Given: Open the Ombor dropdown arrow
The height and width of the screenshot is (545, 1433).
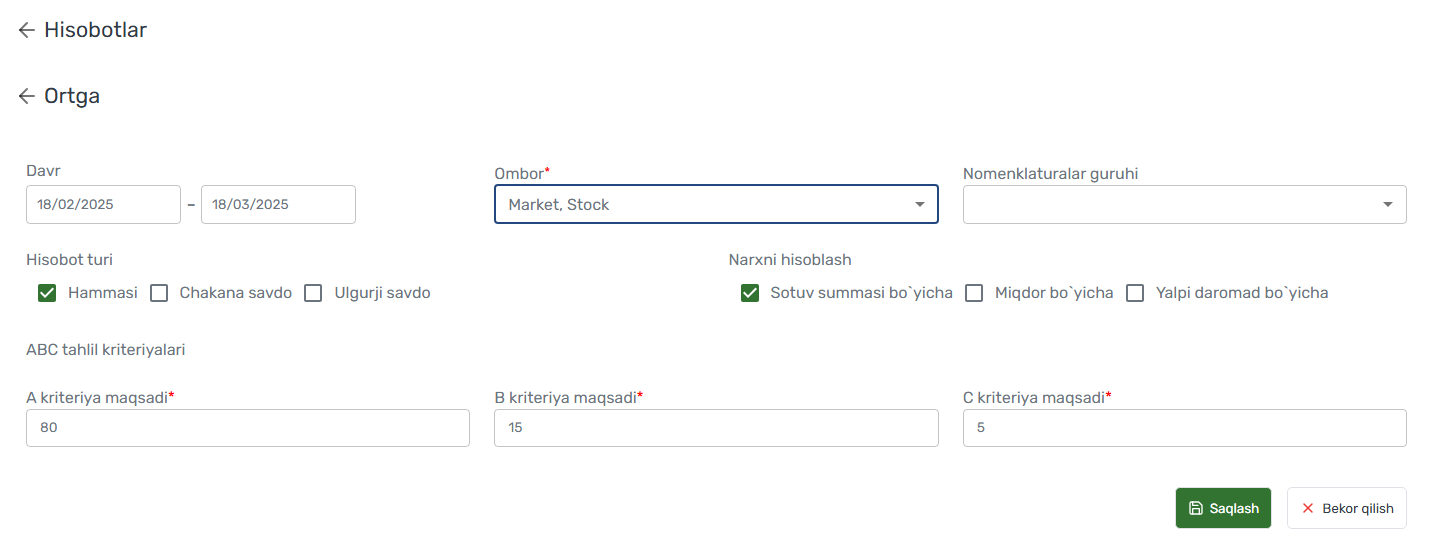Looking at the screenshot, I should click(919, 204).
